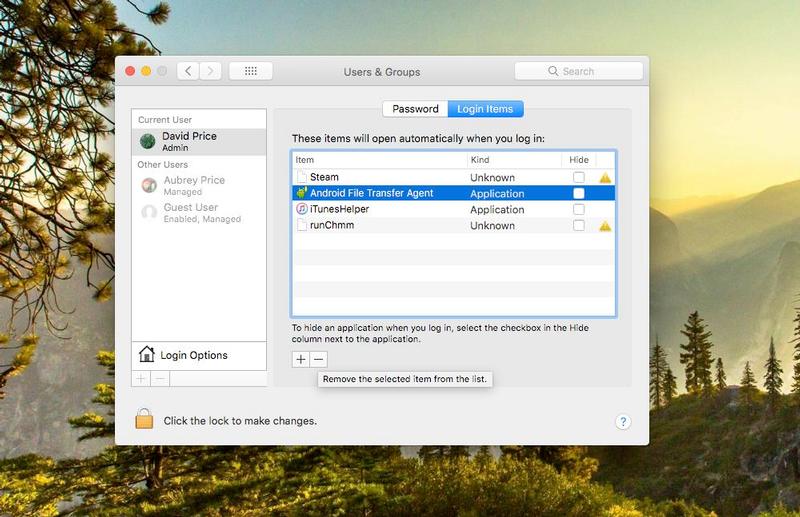Click David Price's avatar picture
Viewport: 800px width, 517px height.
pos(147,141)
